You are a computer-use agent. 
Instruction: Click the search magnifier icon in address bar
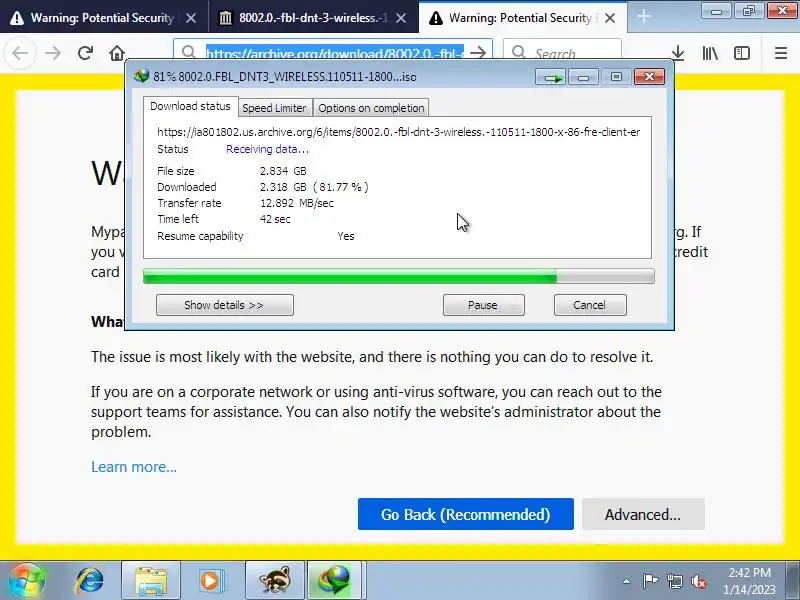coord(188,53)
